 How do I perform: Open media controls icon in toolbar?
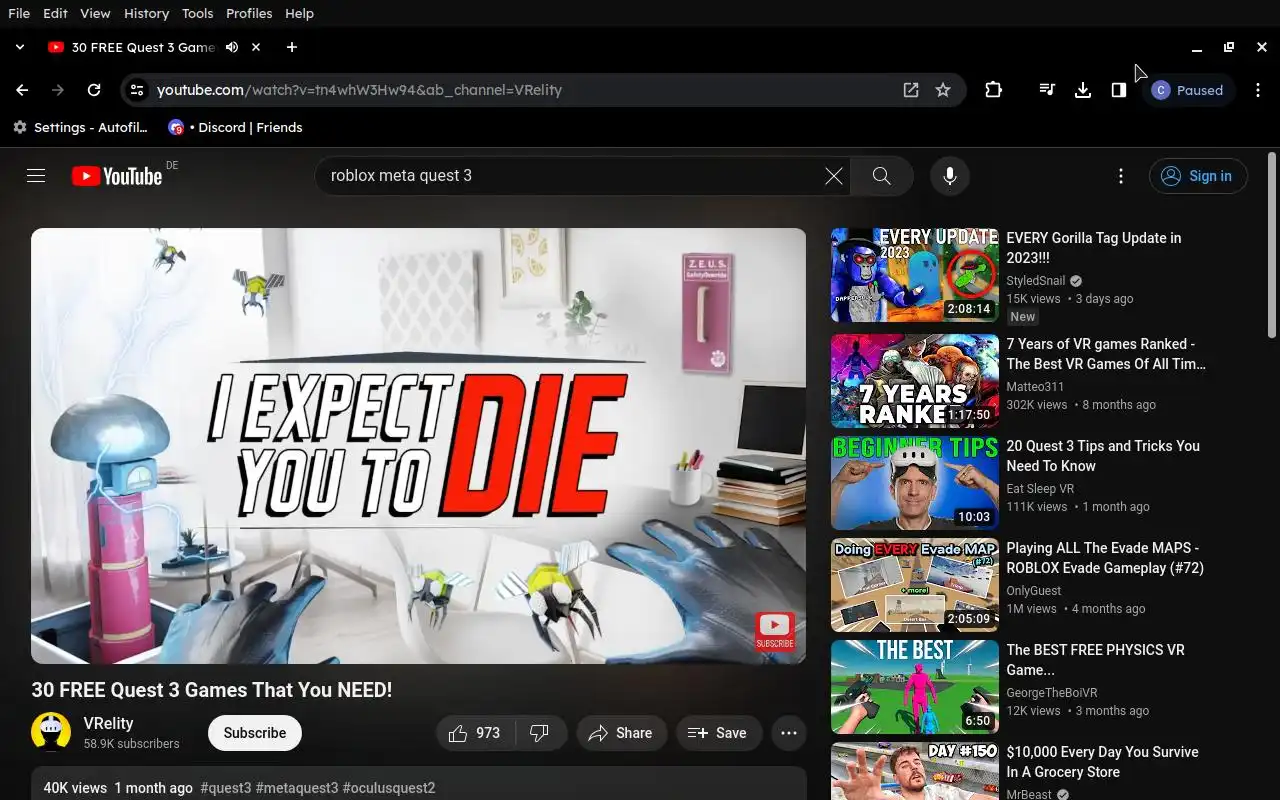pos(1046,90)
